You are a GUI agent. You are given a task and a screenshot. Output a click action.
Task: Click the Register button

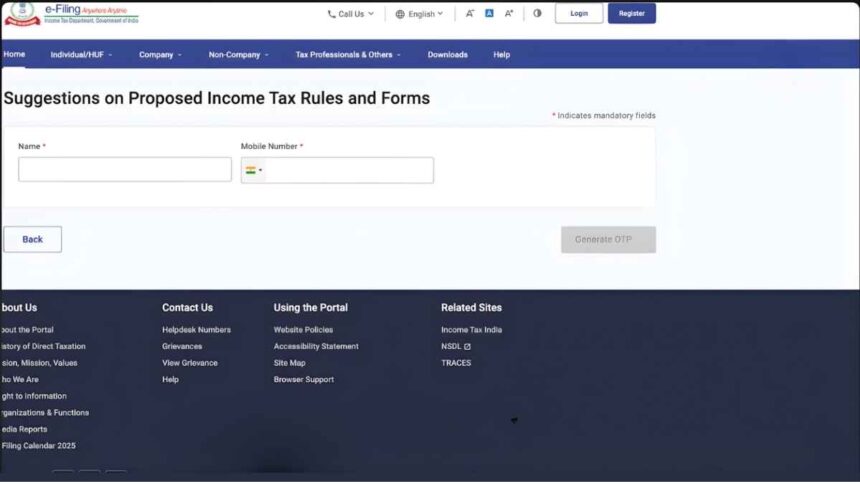pyautogui.click(x=631, y=13)
